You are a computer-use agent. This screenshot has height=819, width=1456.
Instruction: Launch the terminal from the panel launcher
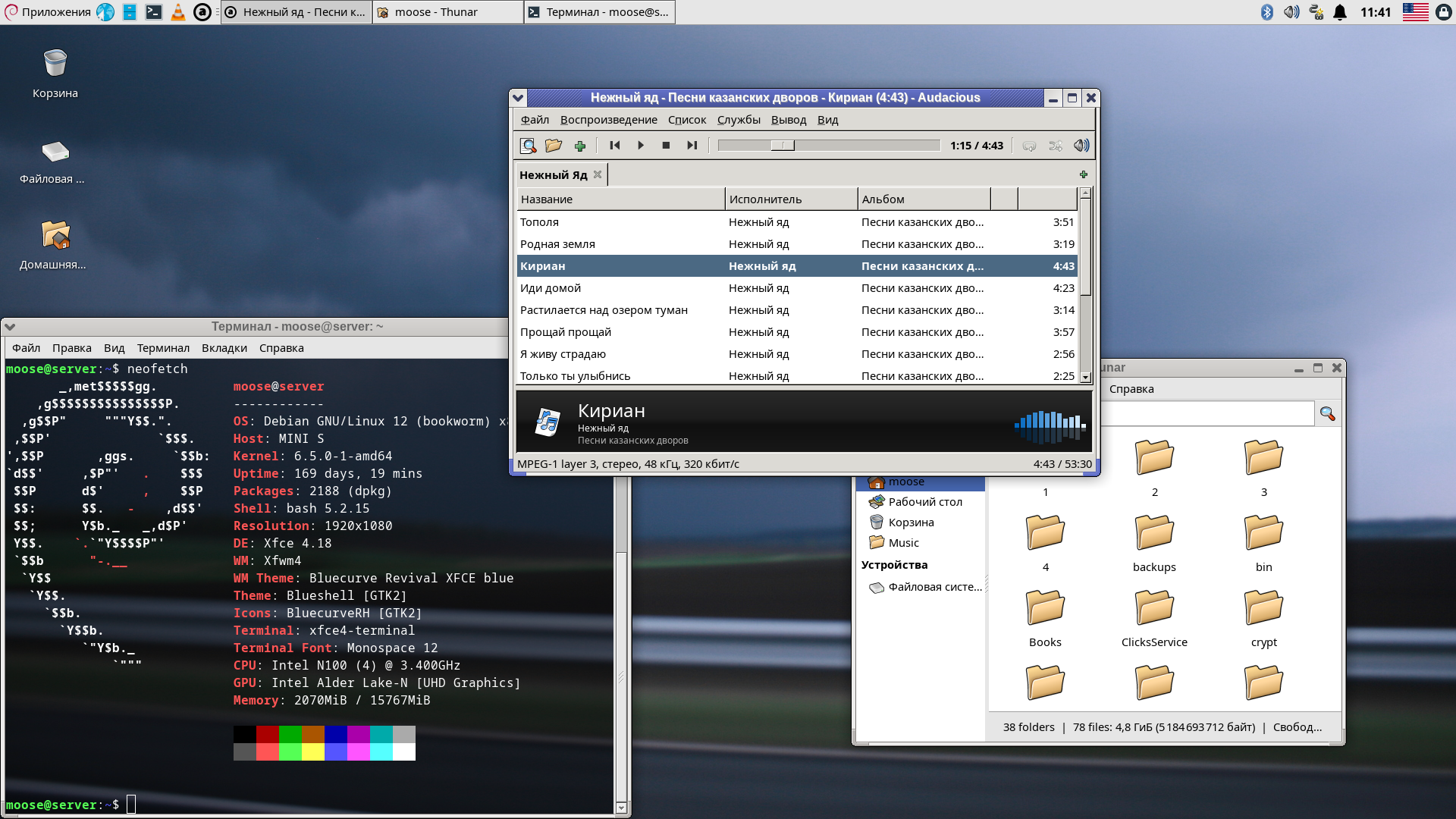pos(154,12)
